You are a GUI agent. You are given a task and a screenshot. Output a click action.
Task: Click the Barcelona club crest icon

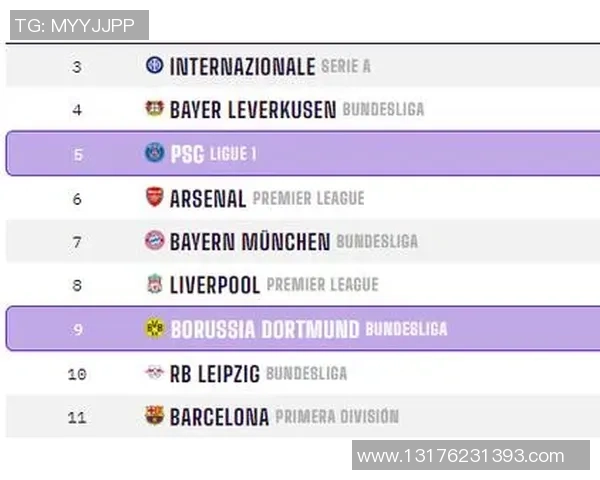pyautogui.click(x=154, y=416)
